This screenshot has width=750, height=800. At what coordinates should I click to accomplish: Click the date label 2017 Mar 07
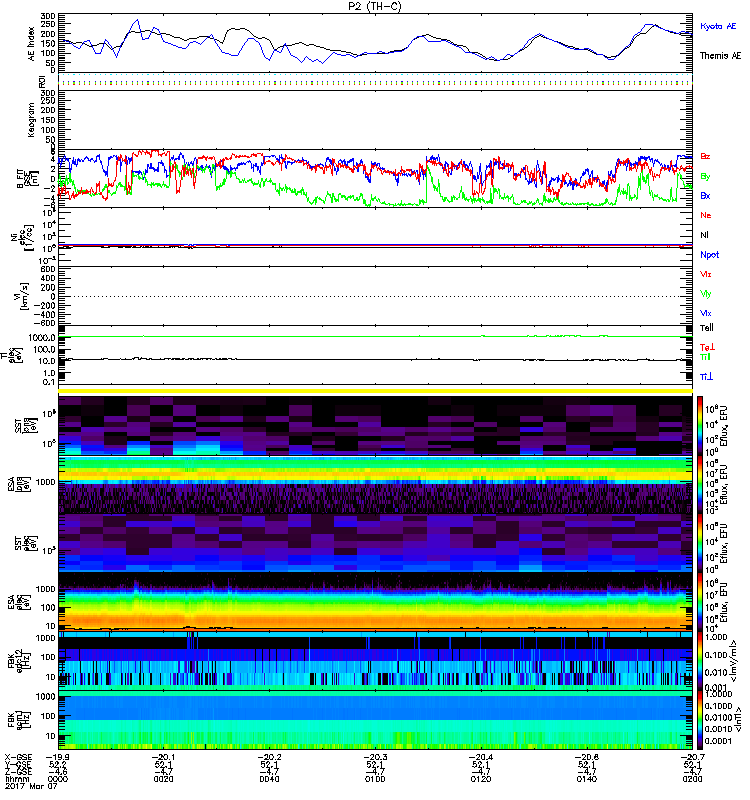[x=31, y=786]
